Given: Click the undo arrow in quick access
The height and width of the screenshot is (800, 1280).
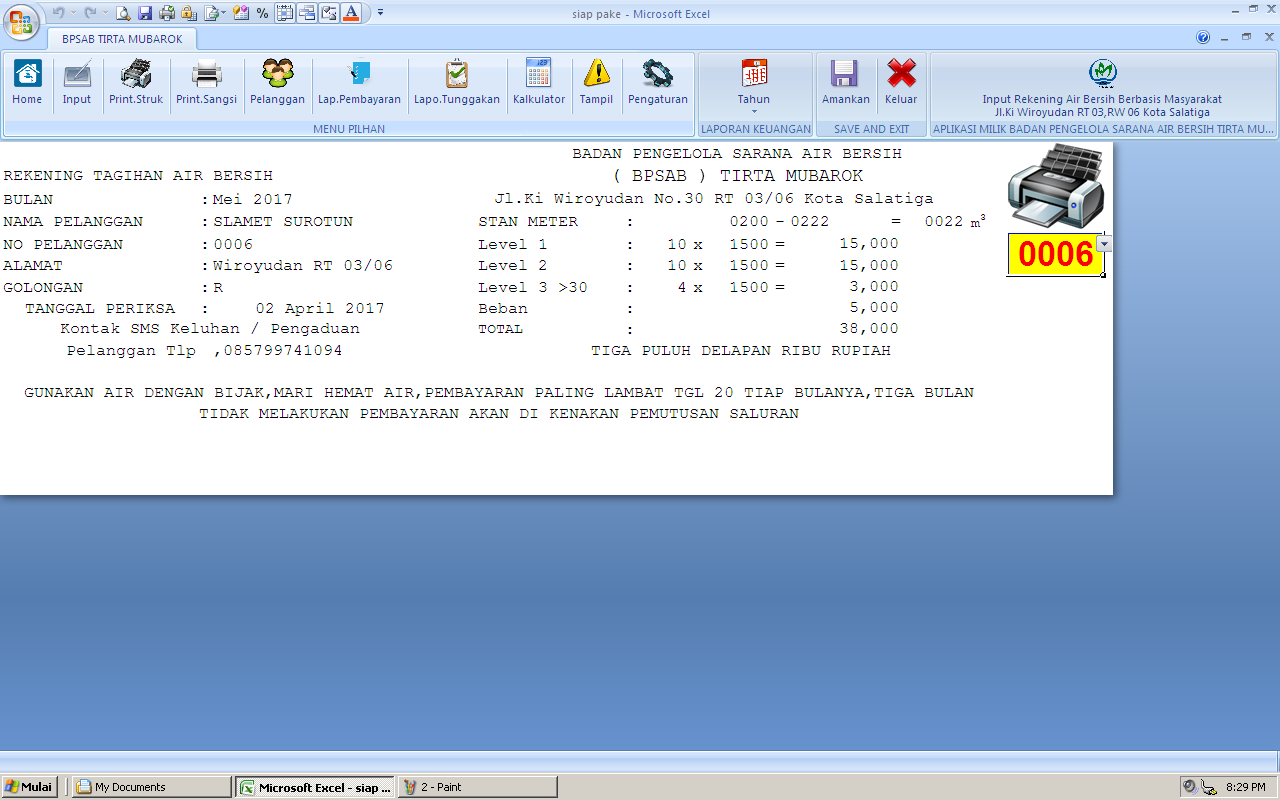Looking at the screenshot, I should 58,13.
